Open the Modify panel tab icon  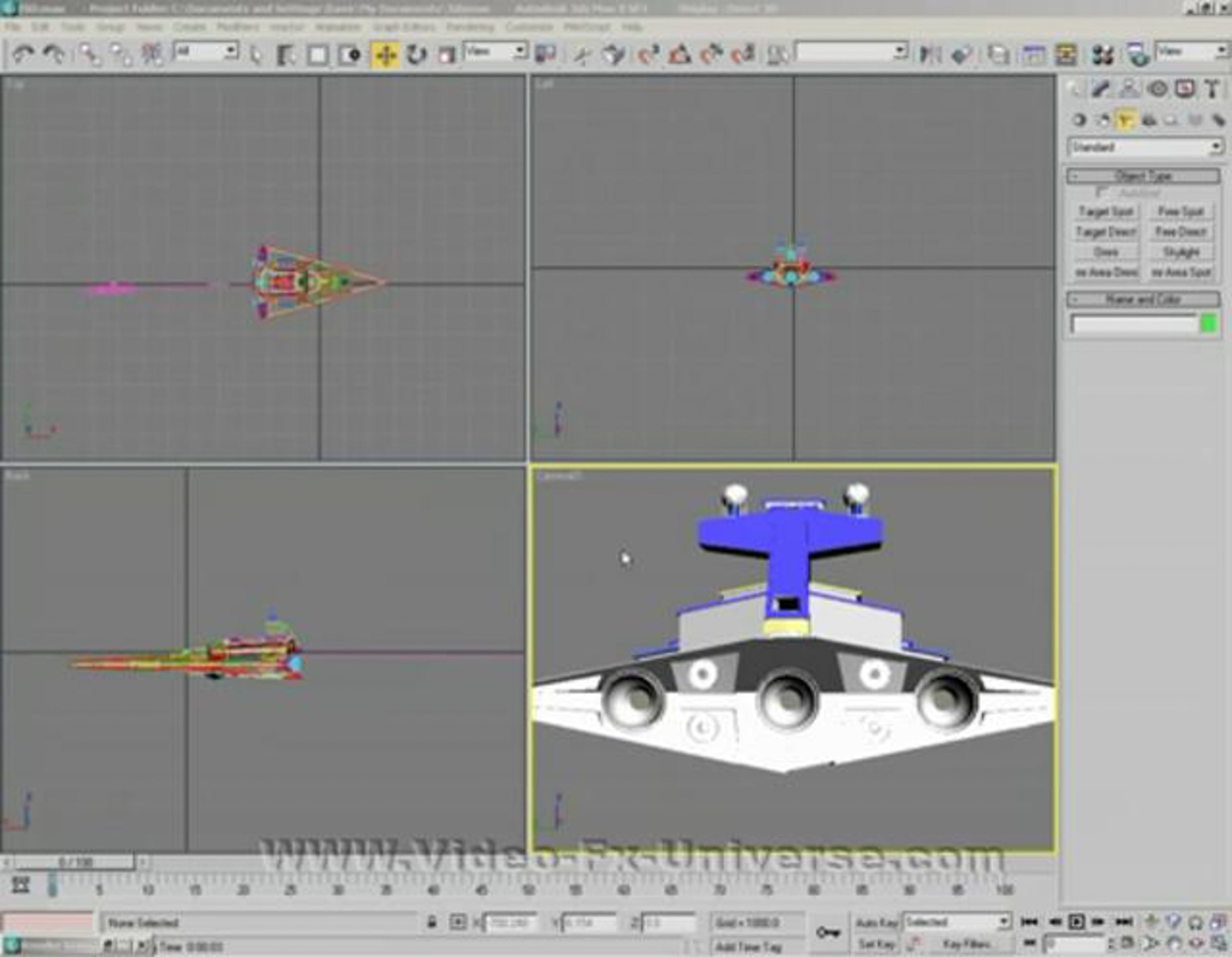pos(1101,89)
